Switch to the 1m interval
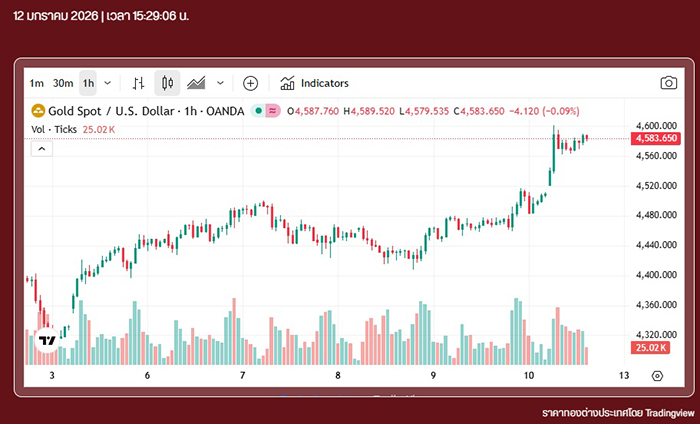700x424 pixels. (x=36, y=83)
